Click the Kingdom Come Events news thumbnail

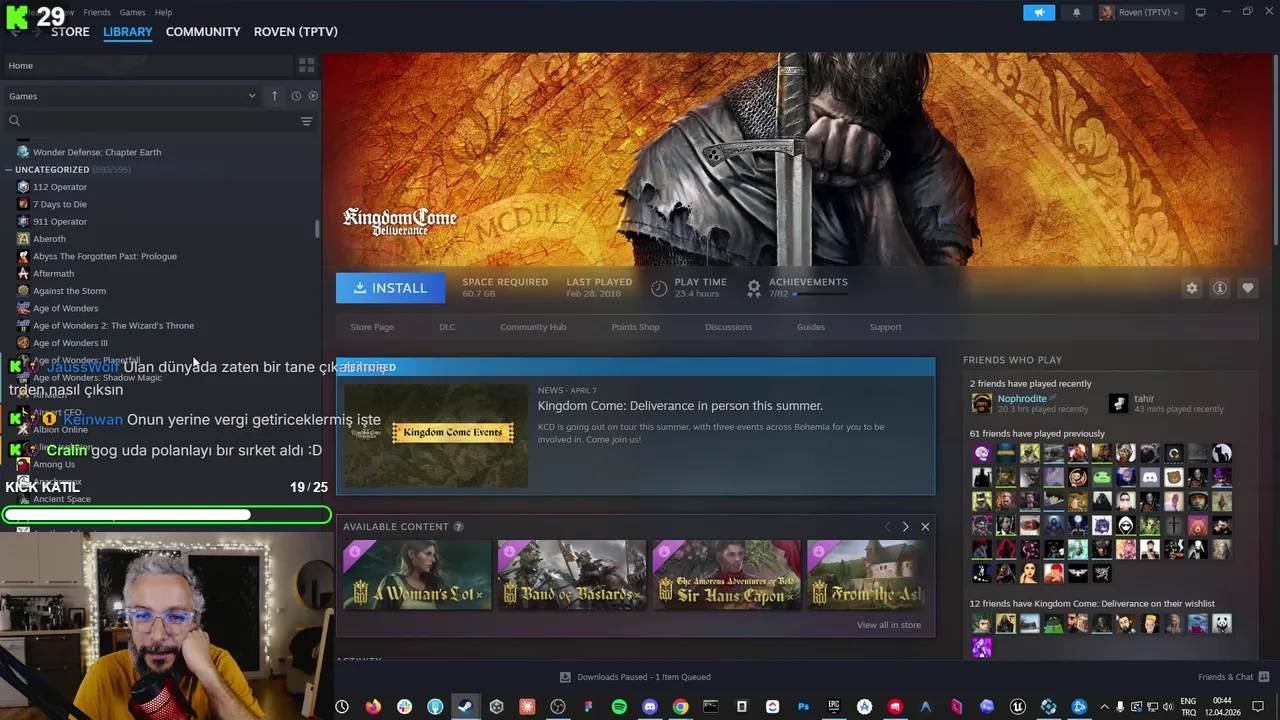pos(436,435)
